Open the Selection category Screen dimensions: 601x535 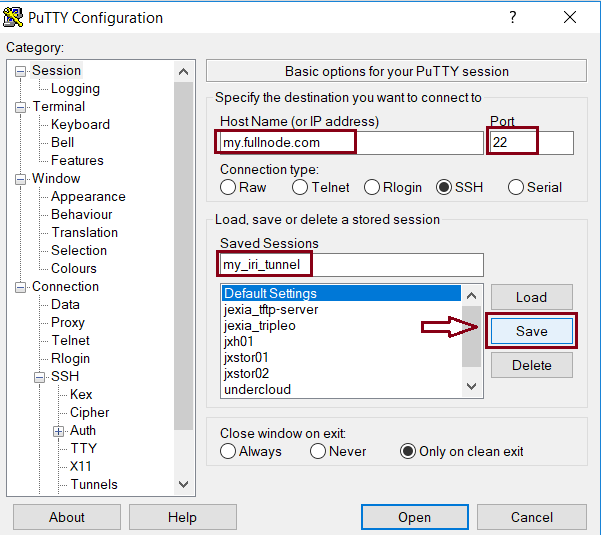coord(79,251)
